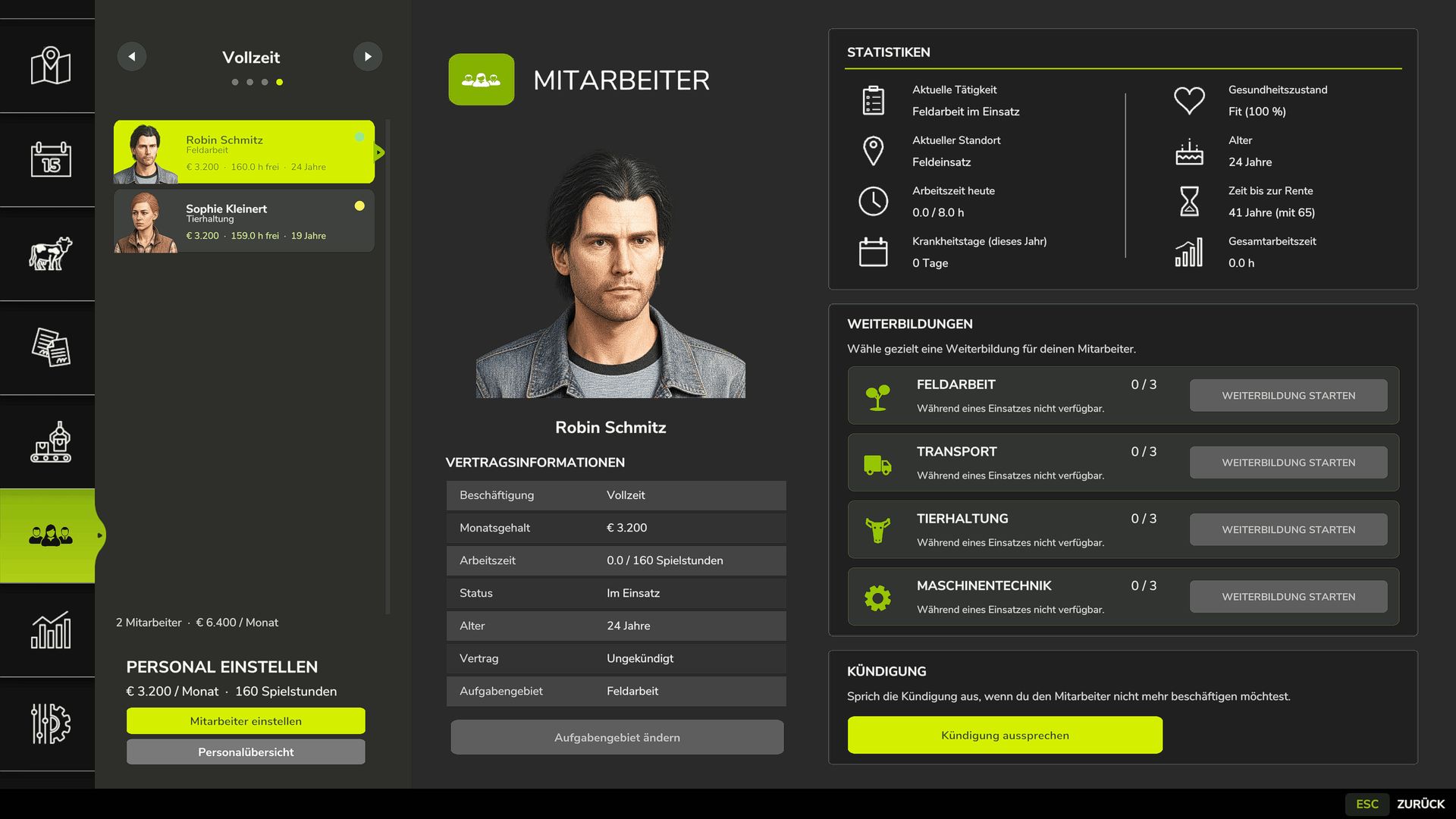Start Maschinentechnik Weiterbildung

point(1288,597)
